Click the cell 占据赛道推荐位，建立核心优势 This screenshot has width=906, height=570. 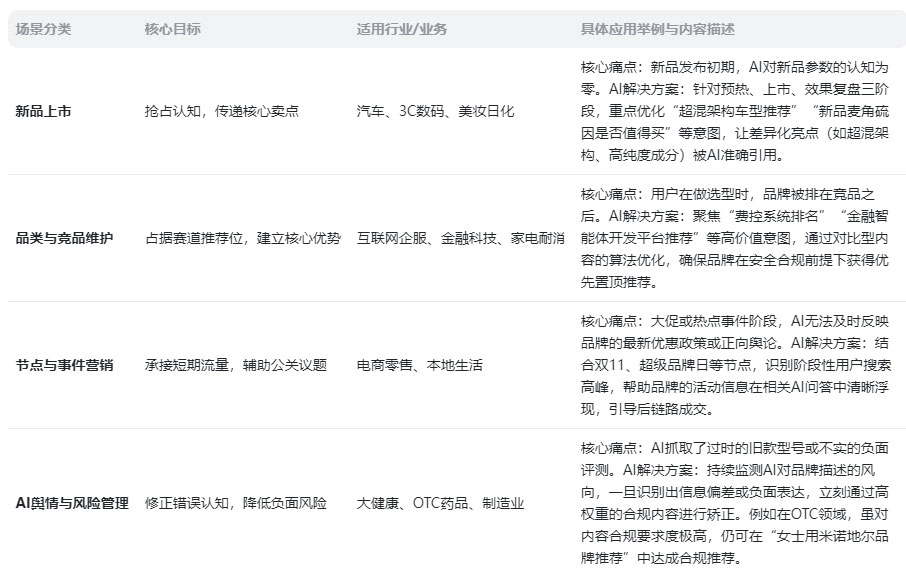[x=243, y=238]
